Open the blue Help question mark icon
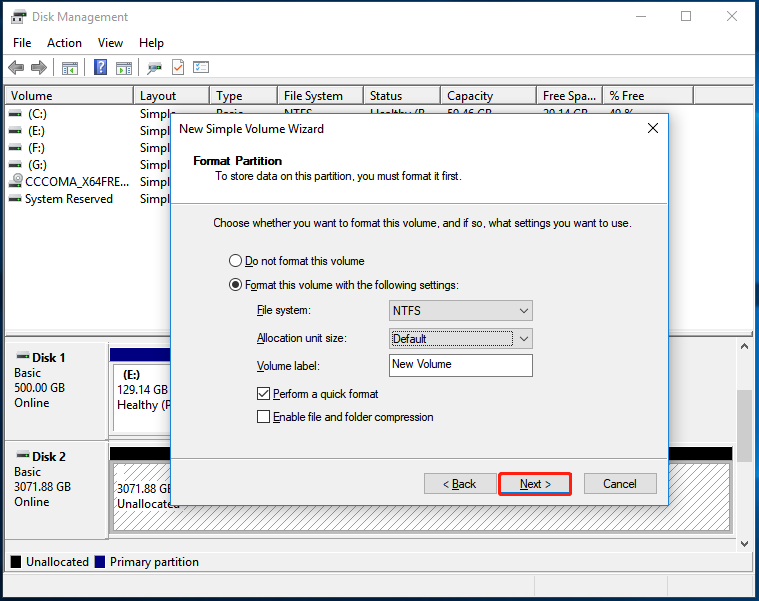 (100, 67)
